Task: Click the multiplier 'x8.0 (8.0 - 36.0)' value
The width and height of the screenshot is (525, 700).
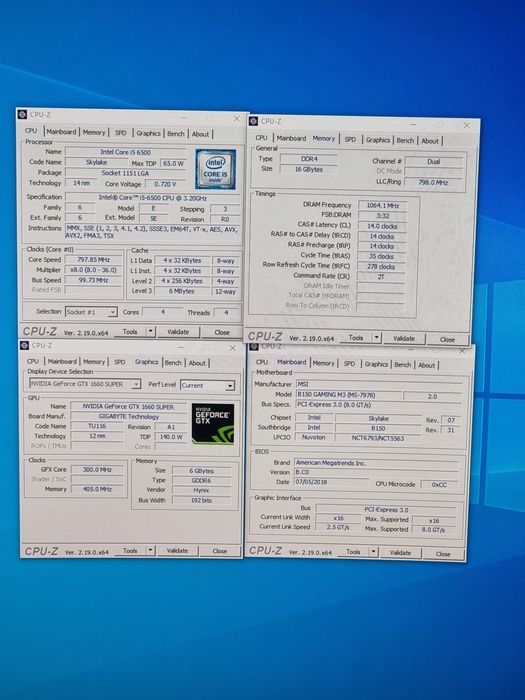Action: tap(93, 270)
